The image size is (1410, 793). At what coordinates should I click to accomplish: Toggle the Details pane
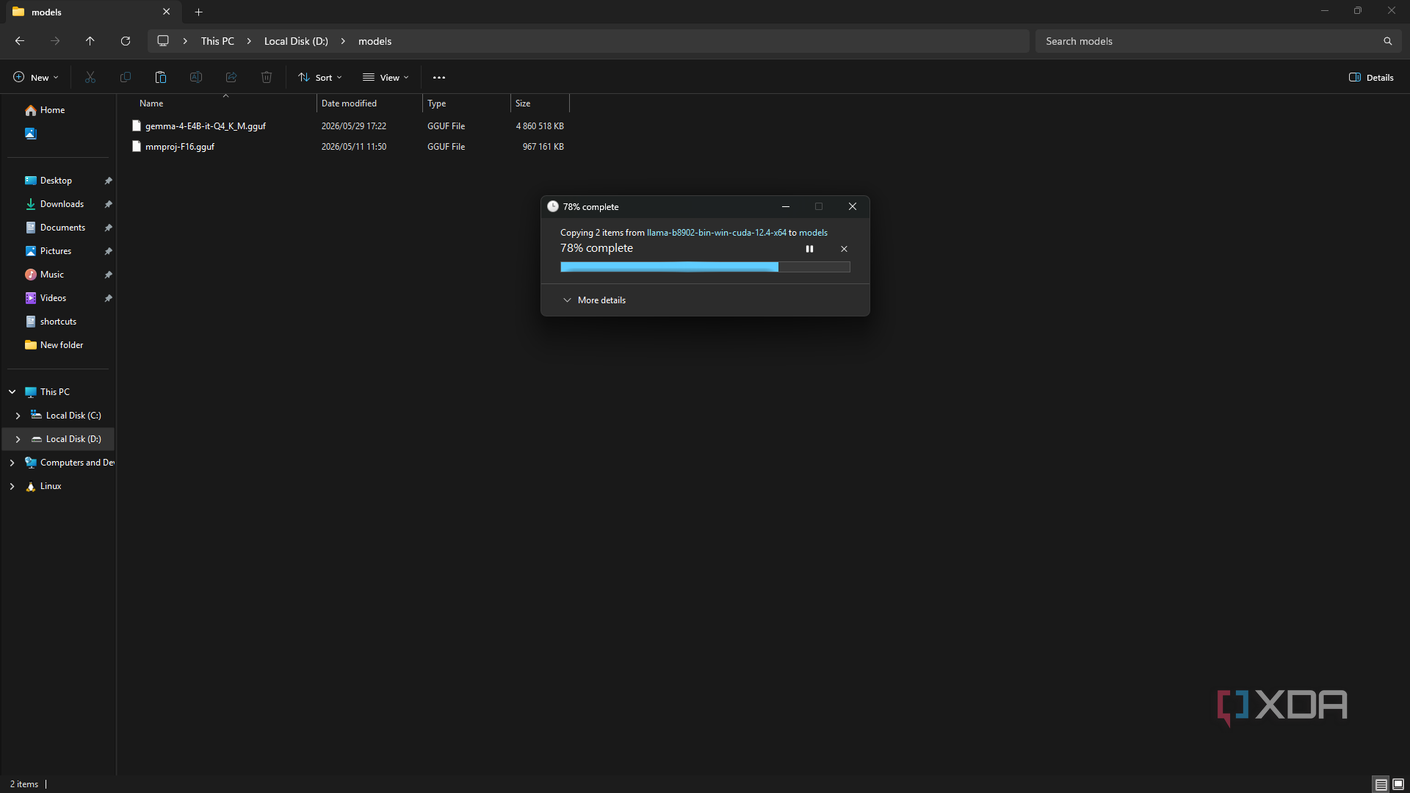click(x=1371, y=77)
